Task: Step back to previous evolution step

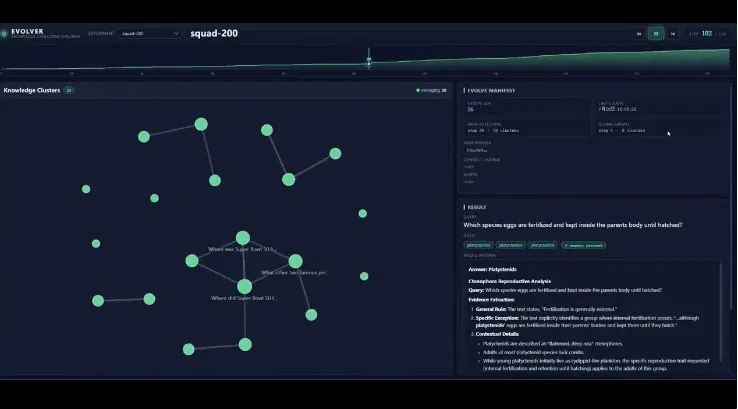Action: (x=639, y=33)
